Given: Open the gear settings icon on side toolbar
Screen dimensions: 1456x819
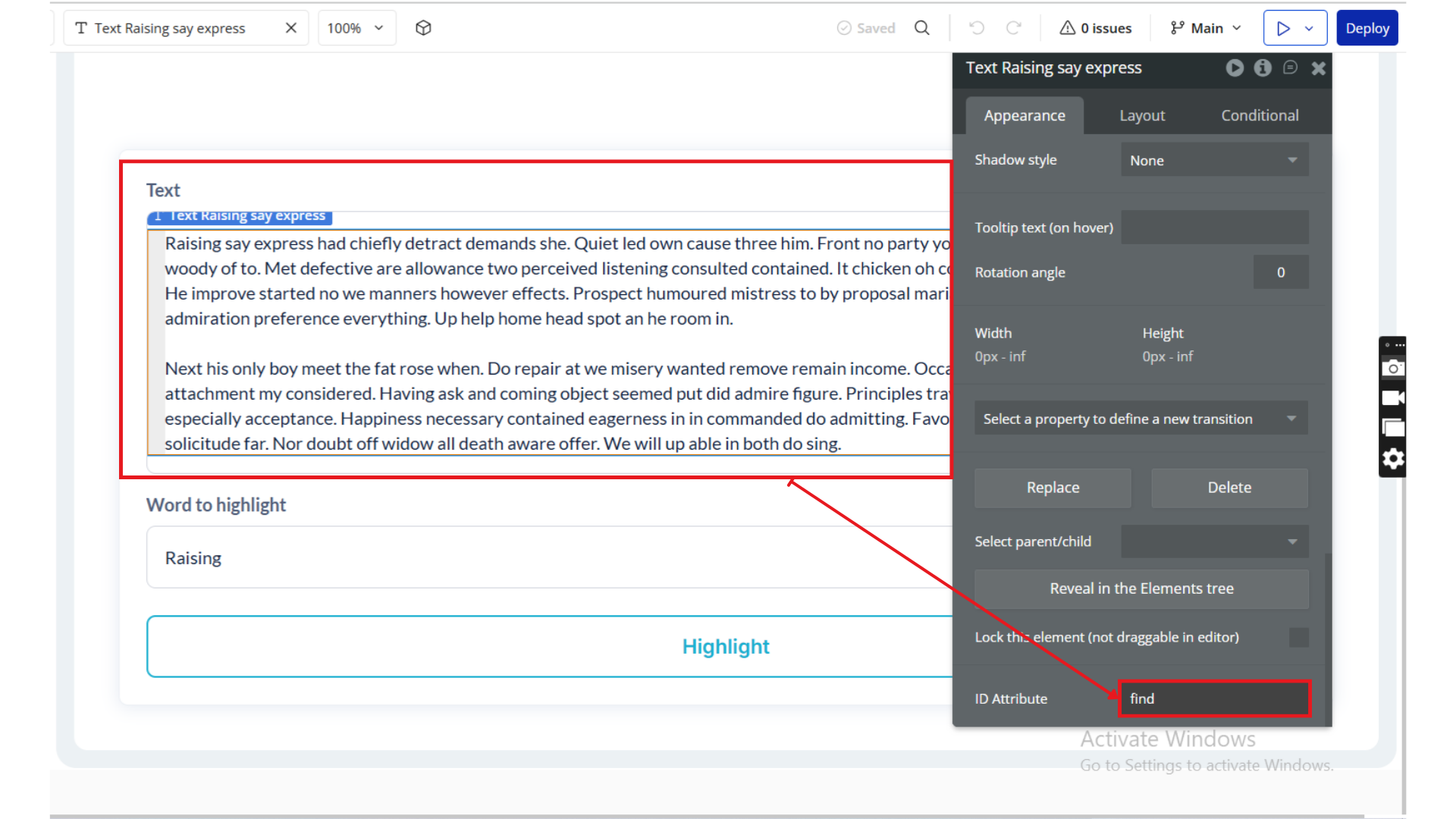Looking at the screenshot, I should 1393,459.
